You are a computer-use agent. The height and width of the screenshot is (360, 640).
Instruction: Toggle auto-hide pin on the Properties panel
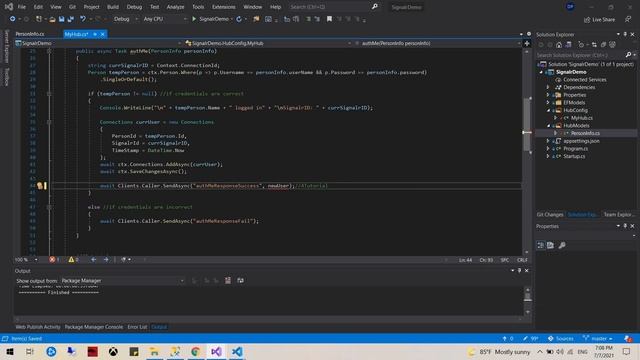[625, 226]
